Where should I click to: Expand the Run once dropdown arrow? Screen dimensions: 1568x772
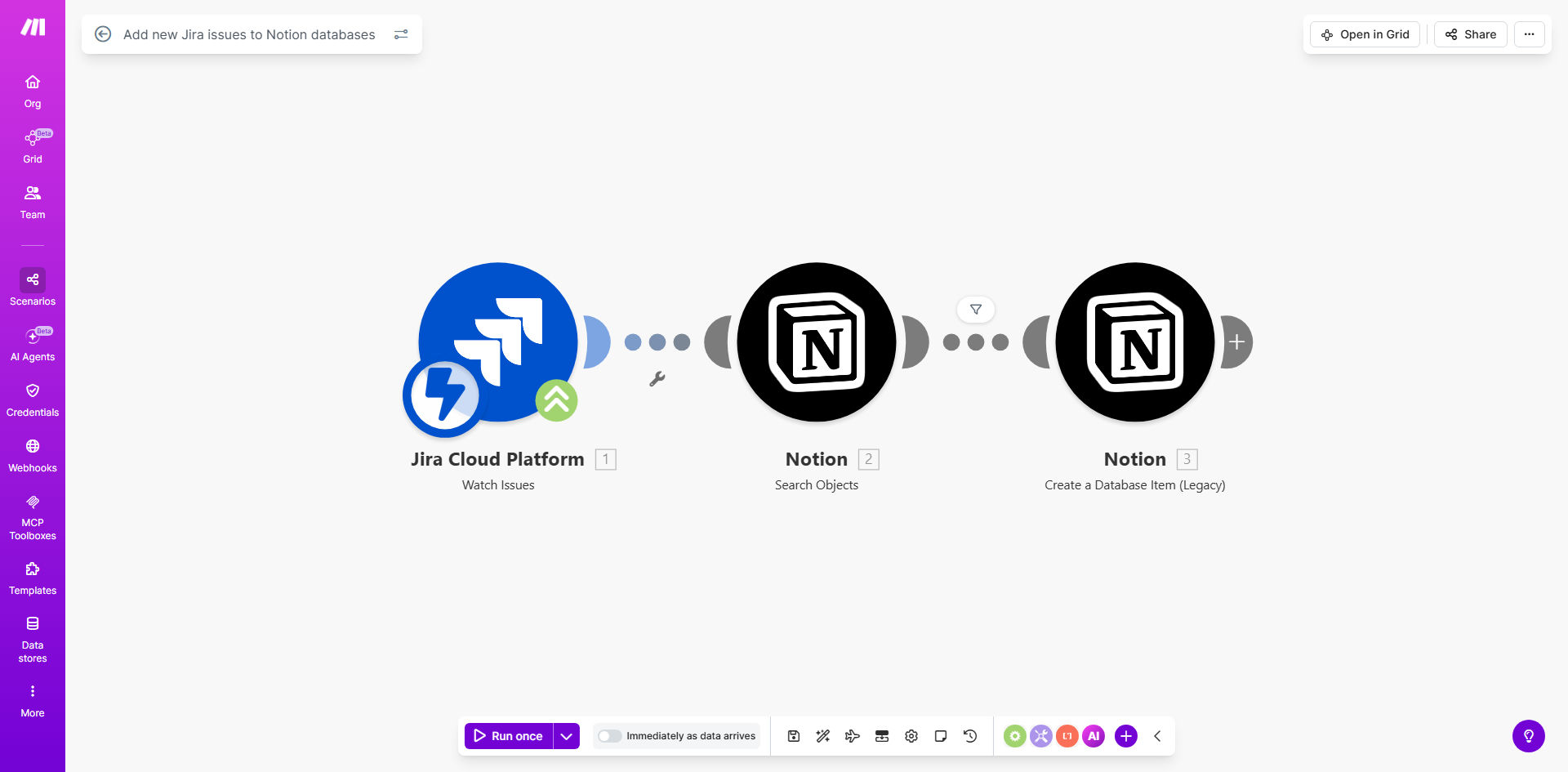[567, 736]
